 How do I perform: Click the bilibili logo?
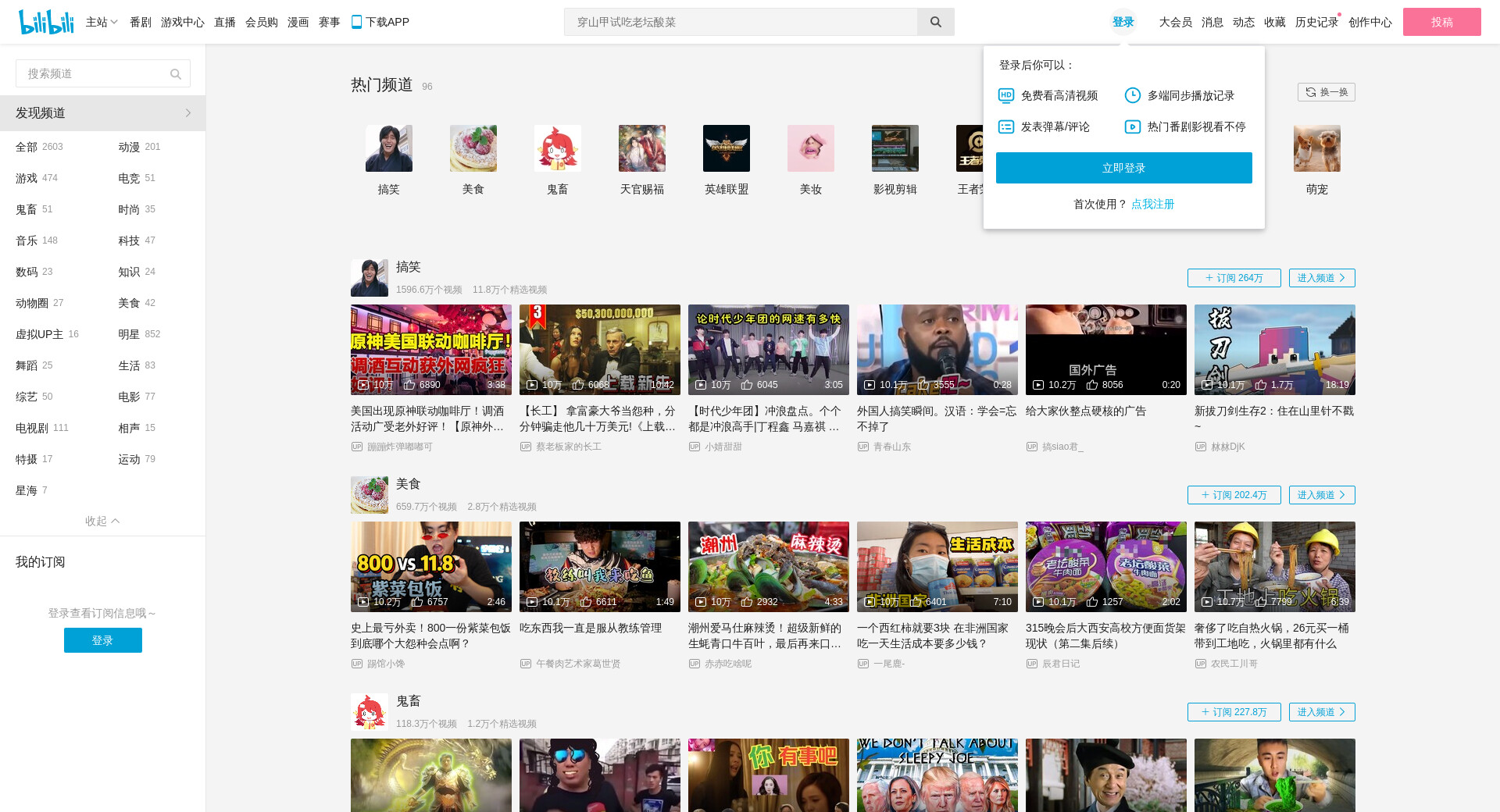tap(46, 22)
